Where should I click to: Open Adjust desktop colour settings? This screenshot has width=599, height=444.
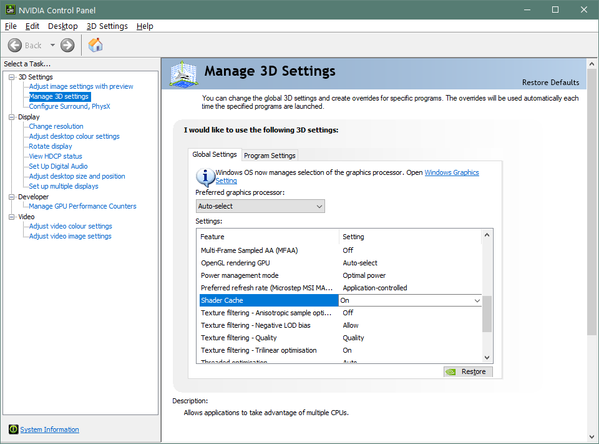[x=74, y=136]
